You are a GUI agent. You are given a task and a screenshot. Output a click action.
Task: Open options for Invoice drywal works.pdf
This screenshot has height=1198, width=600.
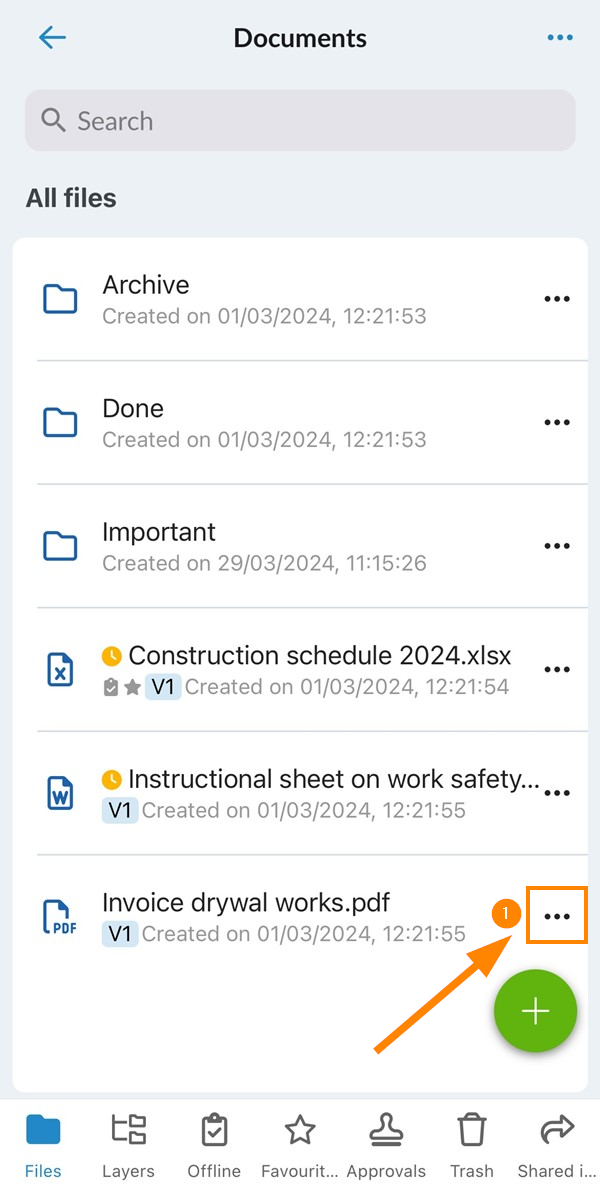tap(556, 916)
